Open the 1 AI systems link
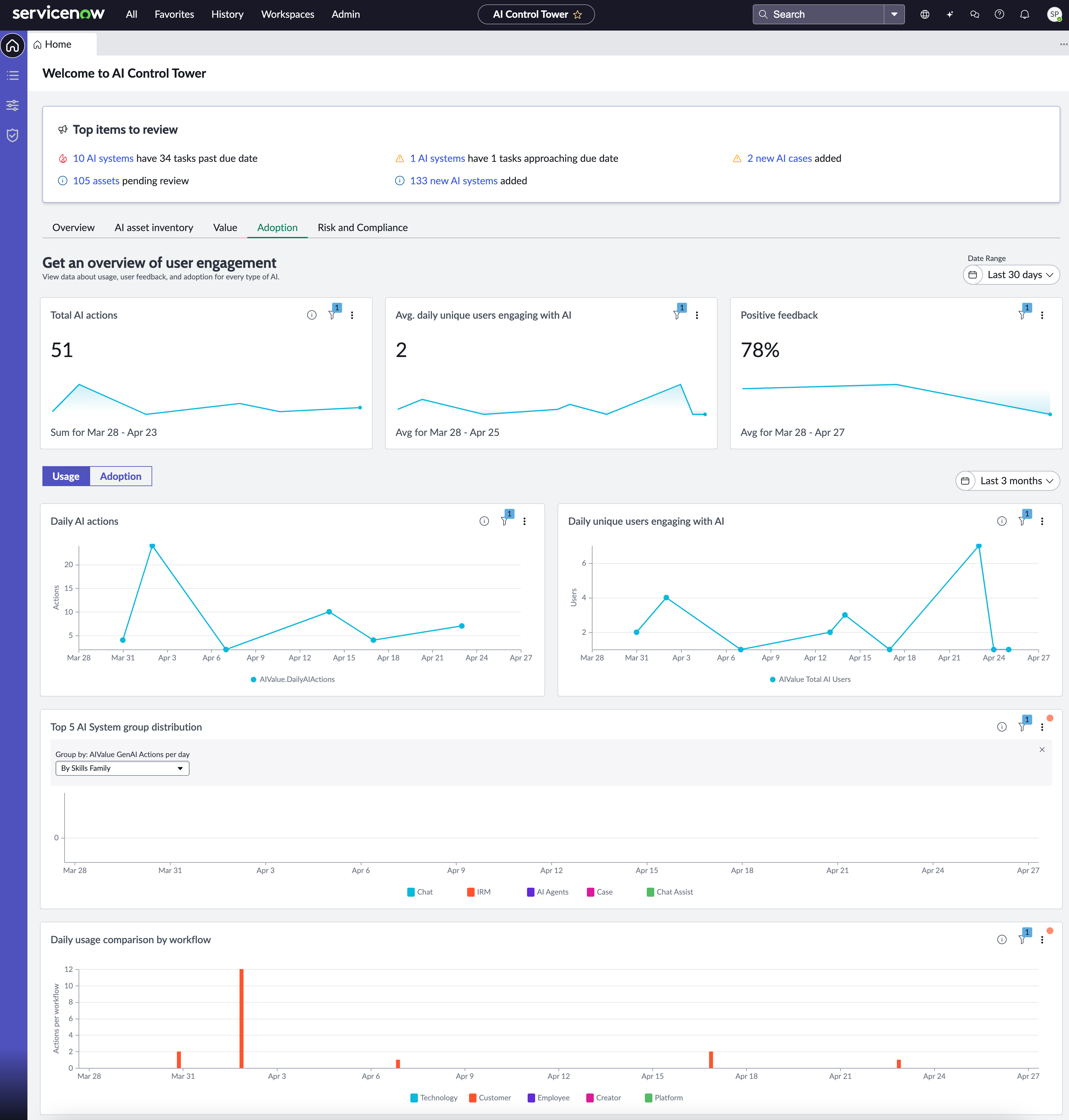 [x=438, y=158]
